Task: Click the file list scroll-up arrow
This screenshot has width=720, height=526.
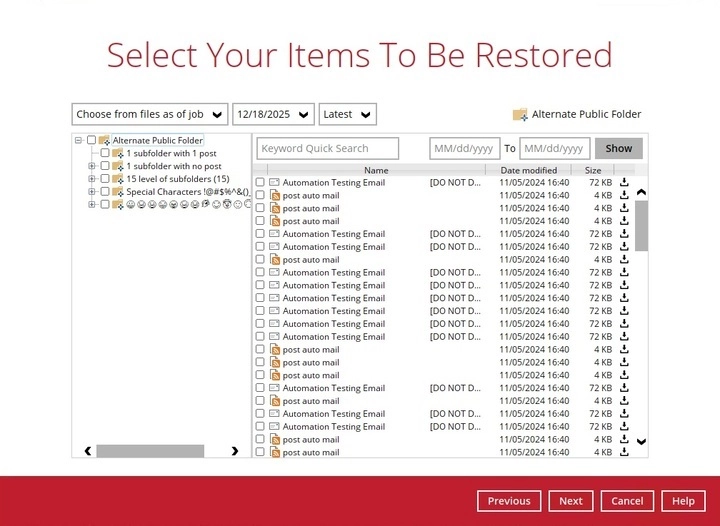Action: point(641,192)
